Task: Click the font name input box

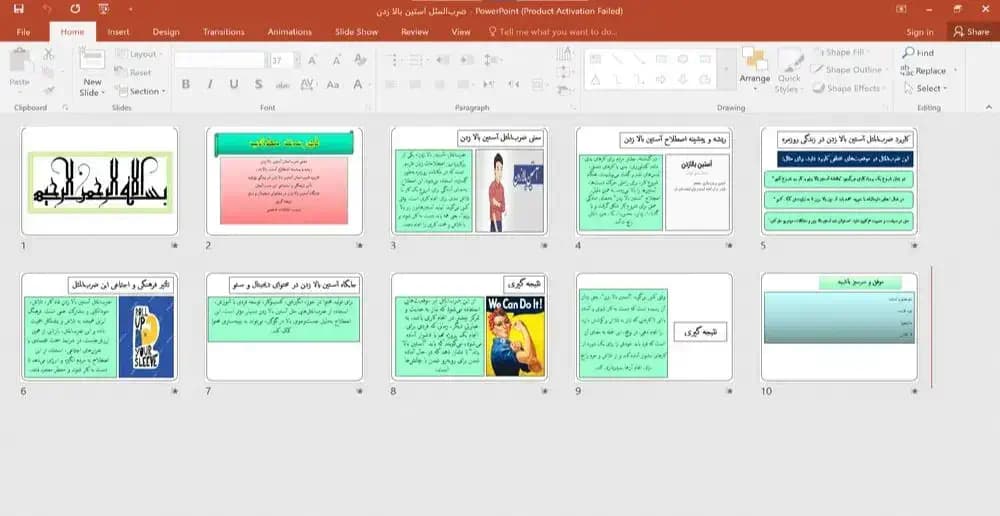Action: [219, 61]
